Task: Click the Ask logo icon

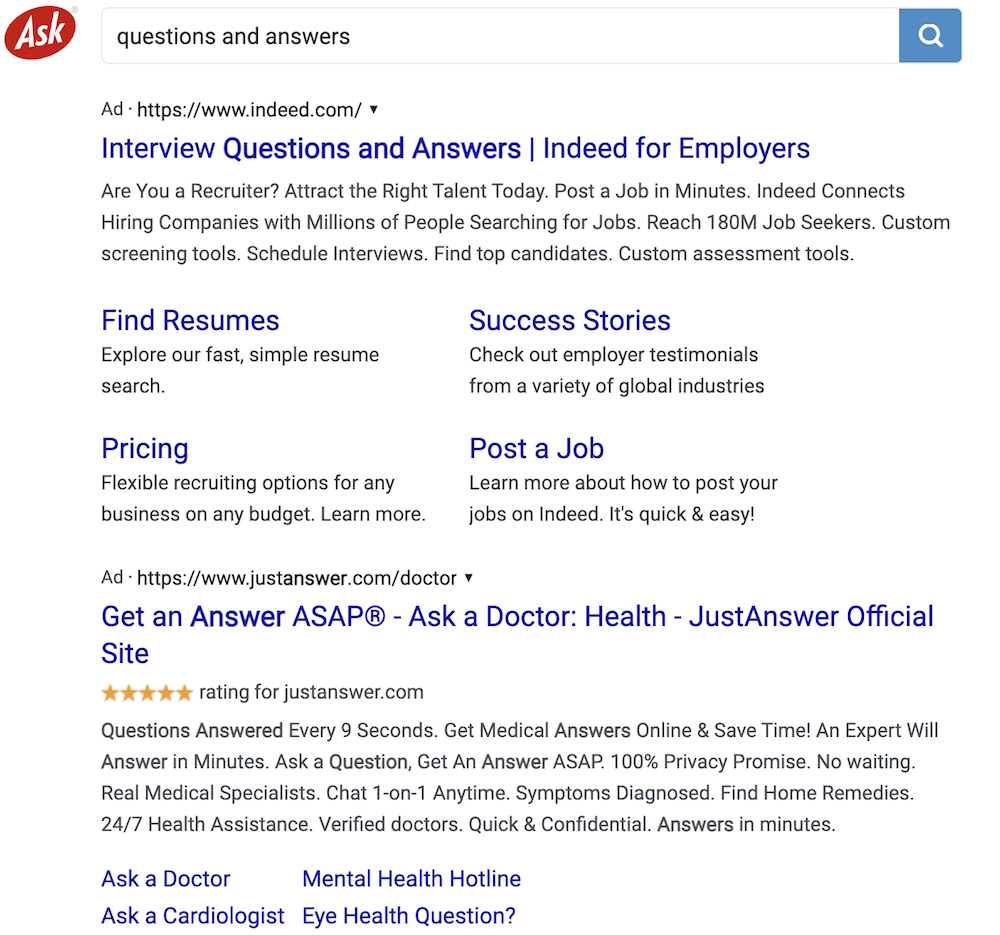Action: (40, 33)
